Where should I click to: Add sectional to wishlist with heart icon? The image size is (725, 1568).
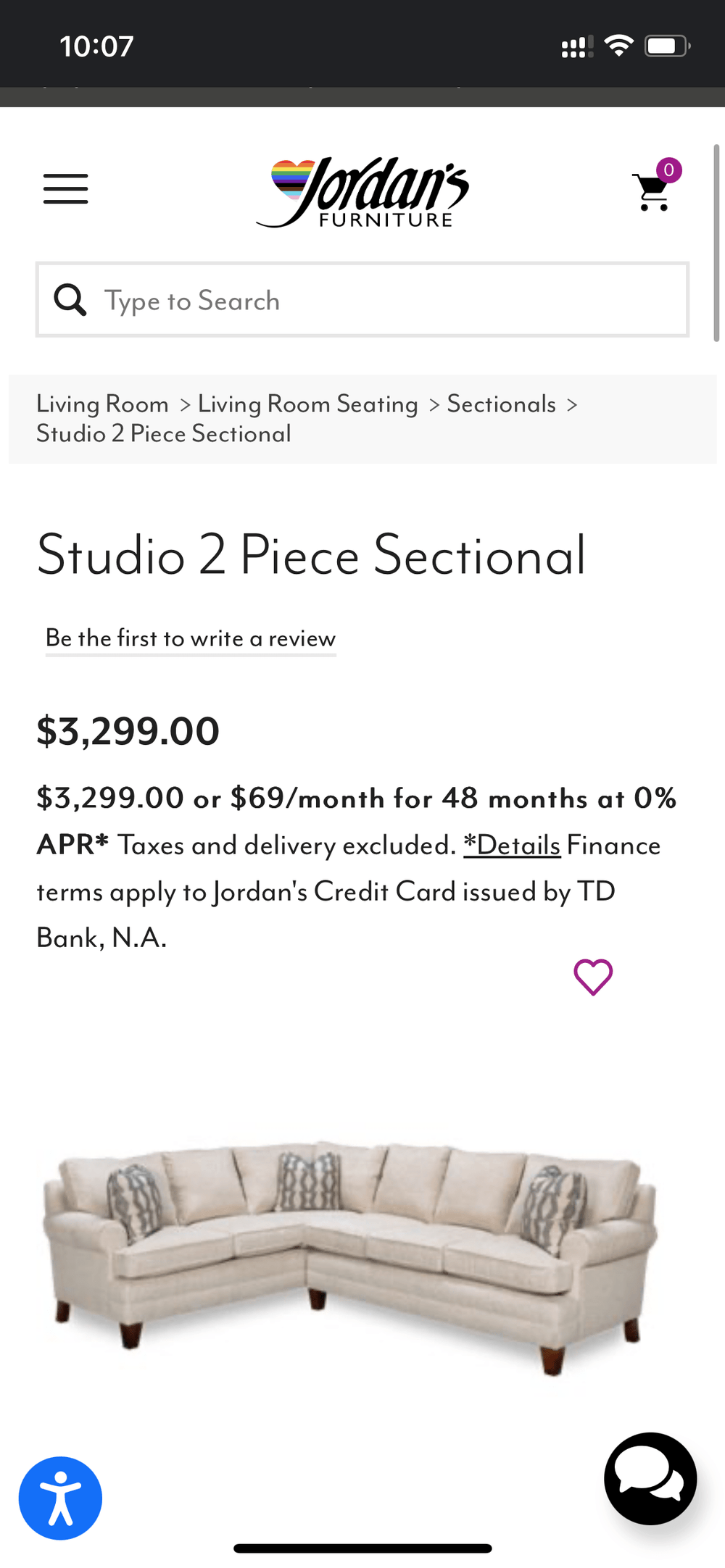[x=593, y=977]
